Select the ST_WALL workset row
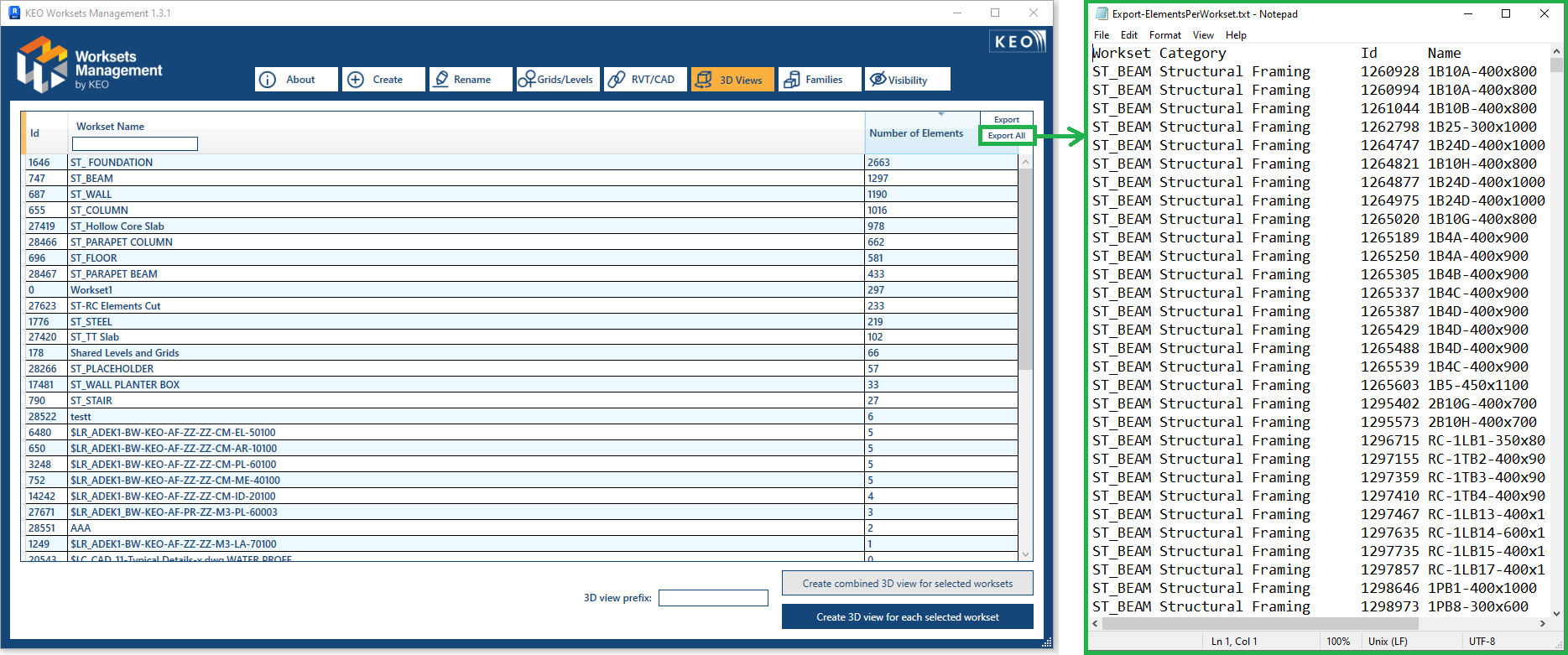The height and width of the screenshot is (655, 1568). [521, 195]
